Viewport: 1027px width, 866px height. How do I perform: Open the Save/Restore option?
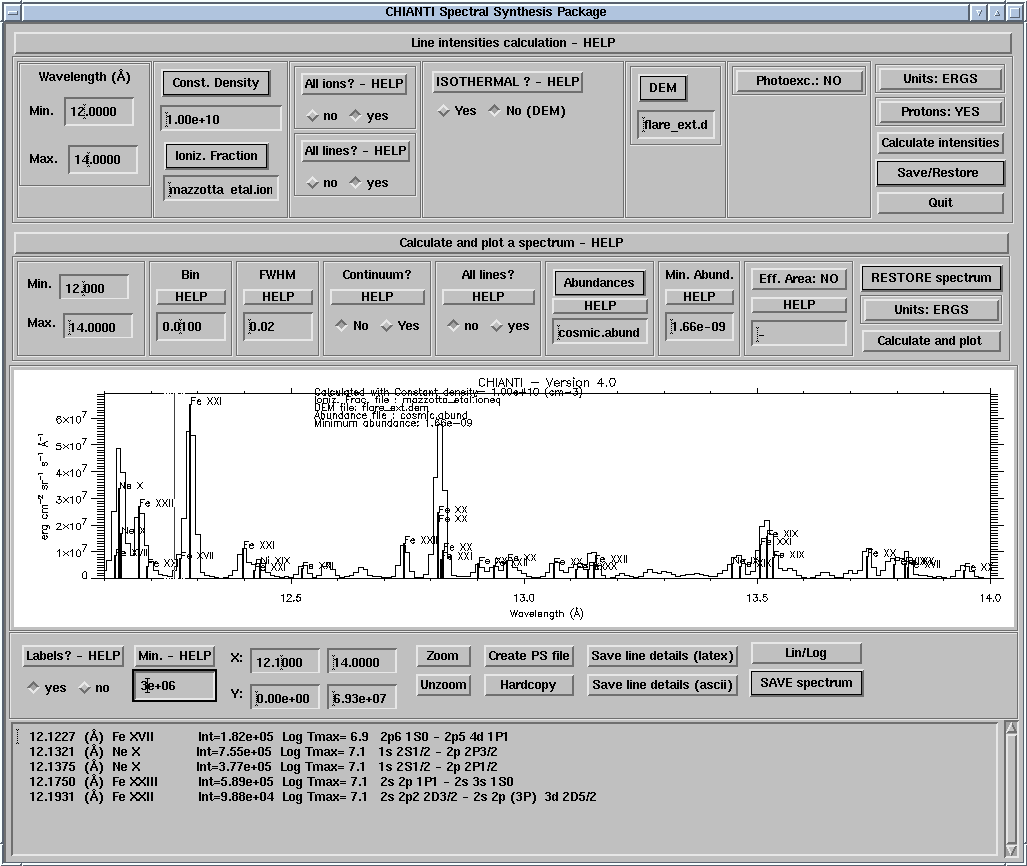coord(939,173)
